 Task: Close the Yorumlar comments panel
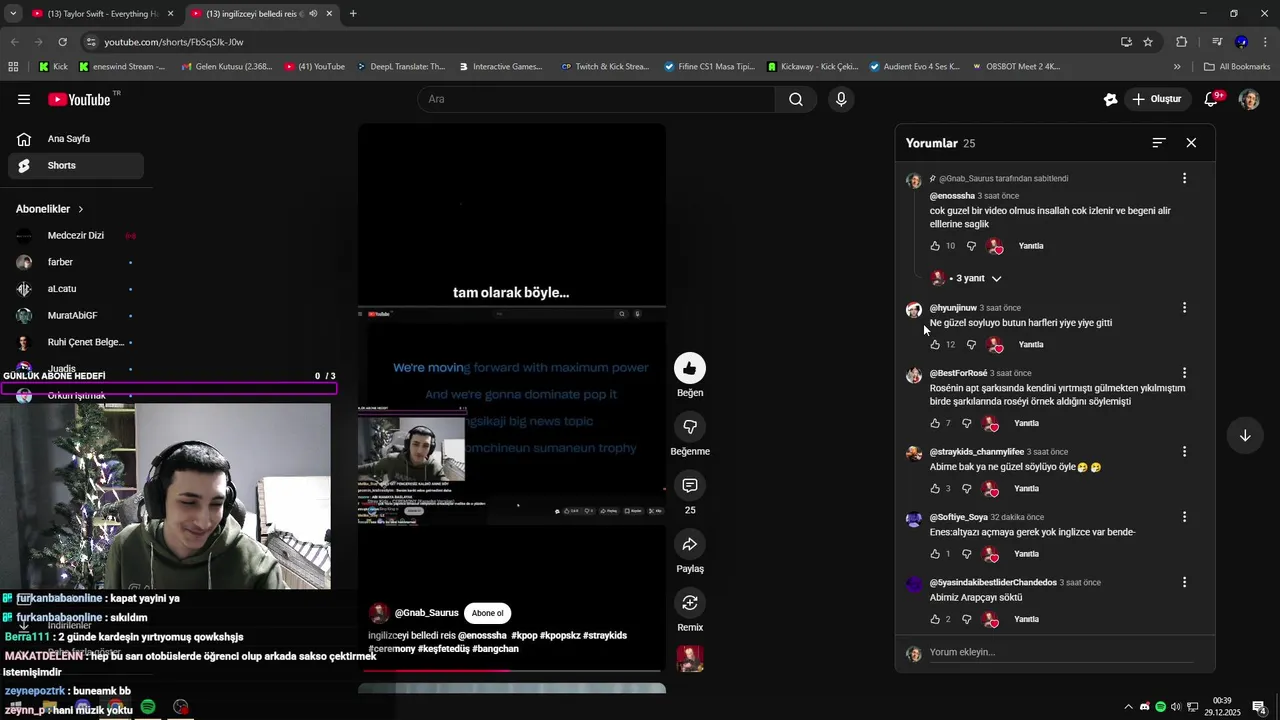click(x=1191, y=143)
